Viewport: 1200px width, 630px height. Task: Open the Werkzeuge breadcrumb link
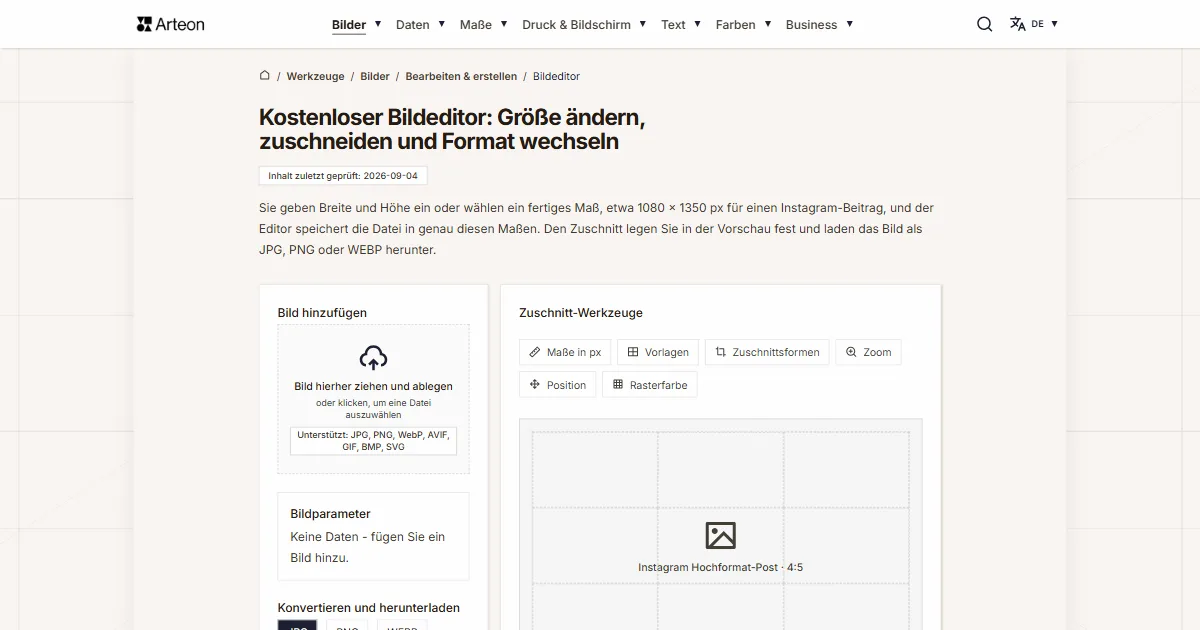[315, 76]
